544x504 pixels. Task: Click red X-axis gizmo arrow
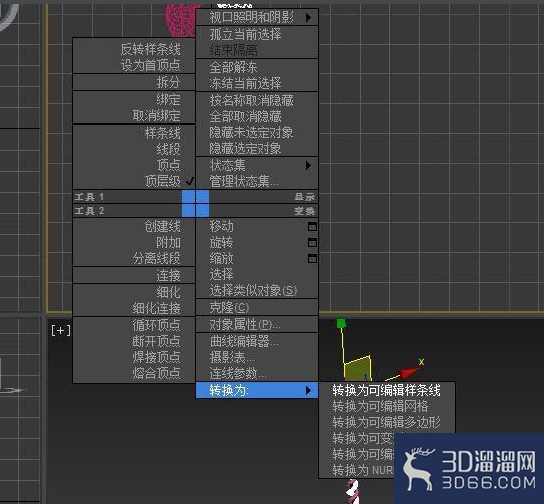click(x=409, y=373)
